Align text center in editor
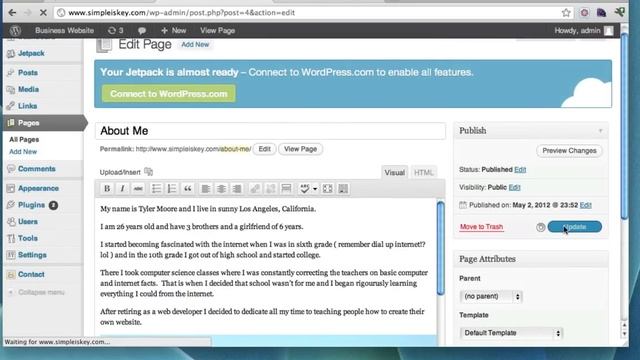Viewport: 640px width, 360px height. click(x=221, y=189)
